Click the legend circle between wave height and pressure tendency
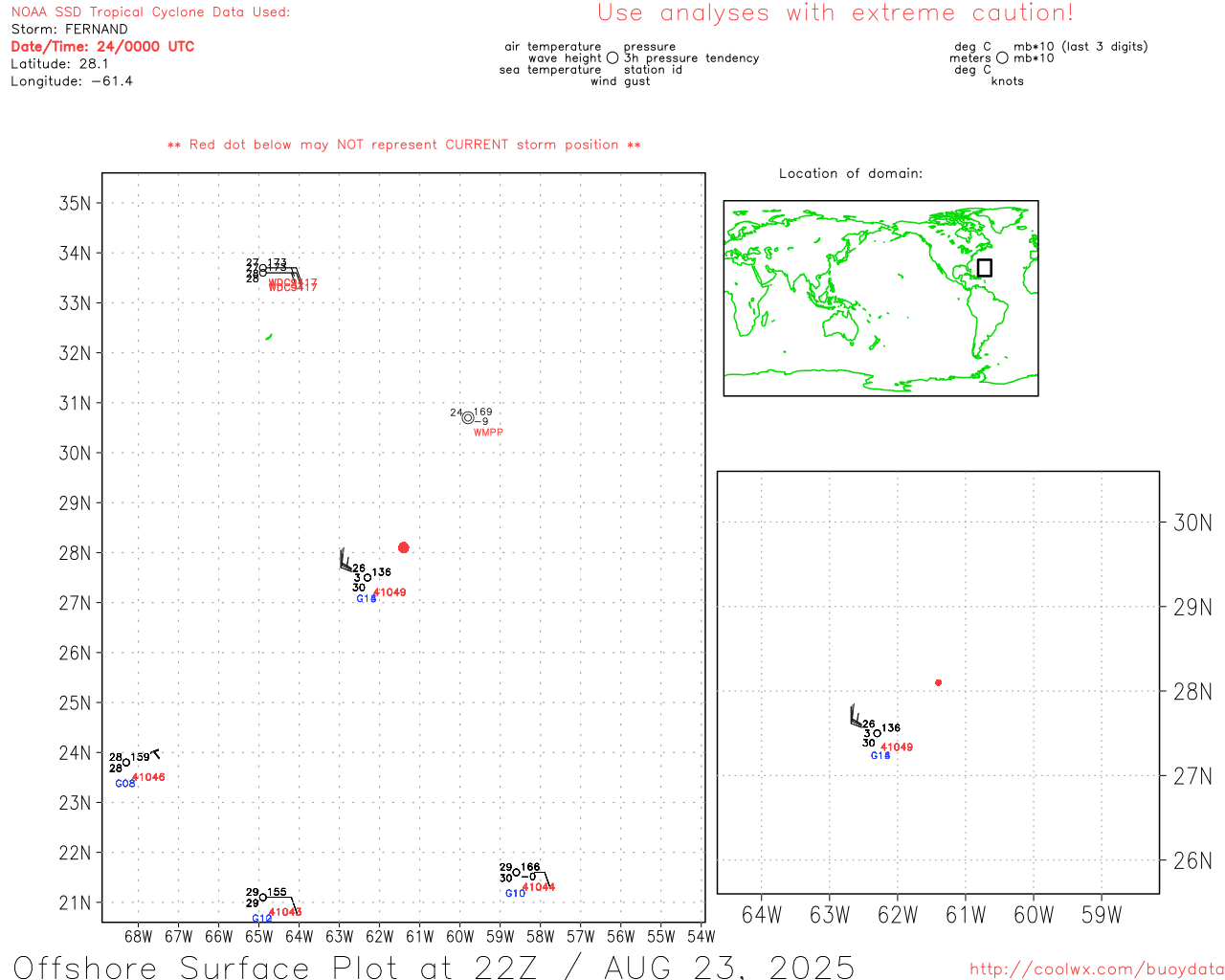Screen dimensions: 1225x980 (612, 58)
